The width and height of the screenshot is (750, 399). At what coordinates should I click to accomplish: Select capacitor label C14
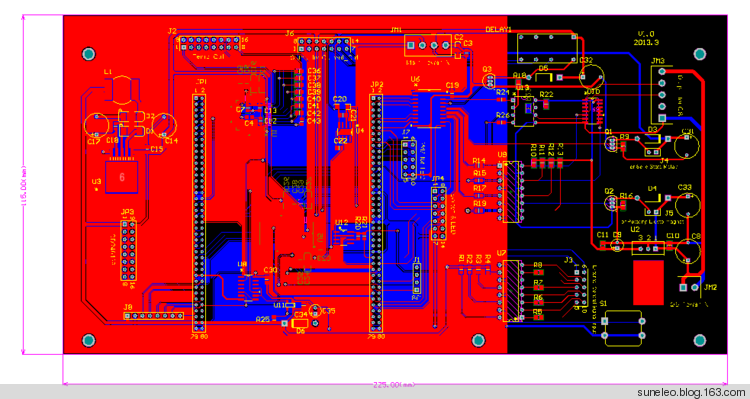point(171,141)
